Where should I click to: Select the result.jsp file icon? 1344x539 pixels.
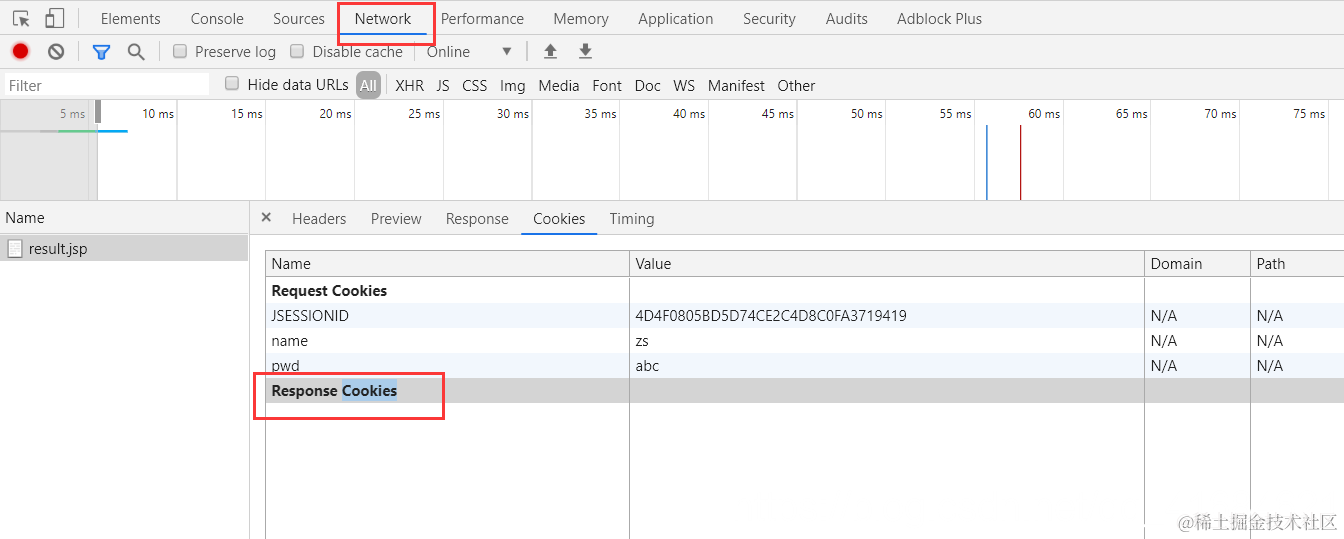pos(15,248)
